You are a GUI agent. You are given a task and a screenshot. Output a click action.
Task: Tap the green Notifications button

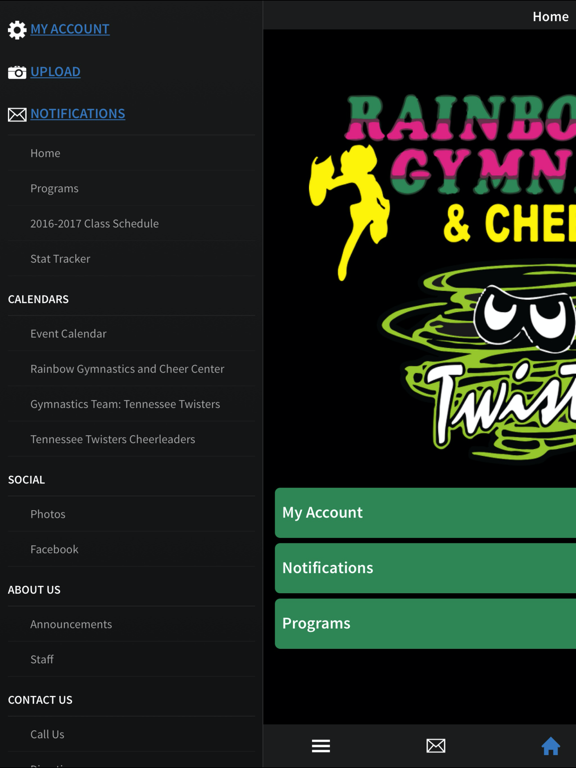tap(425, 568)
